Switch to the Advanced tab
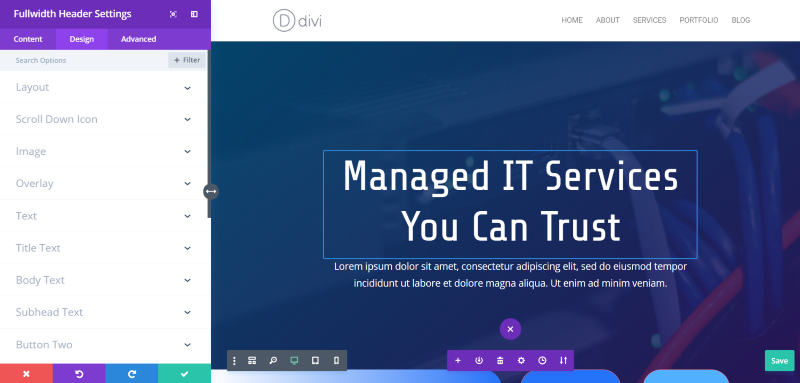 click(x=138, y=39)
